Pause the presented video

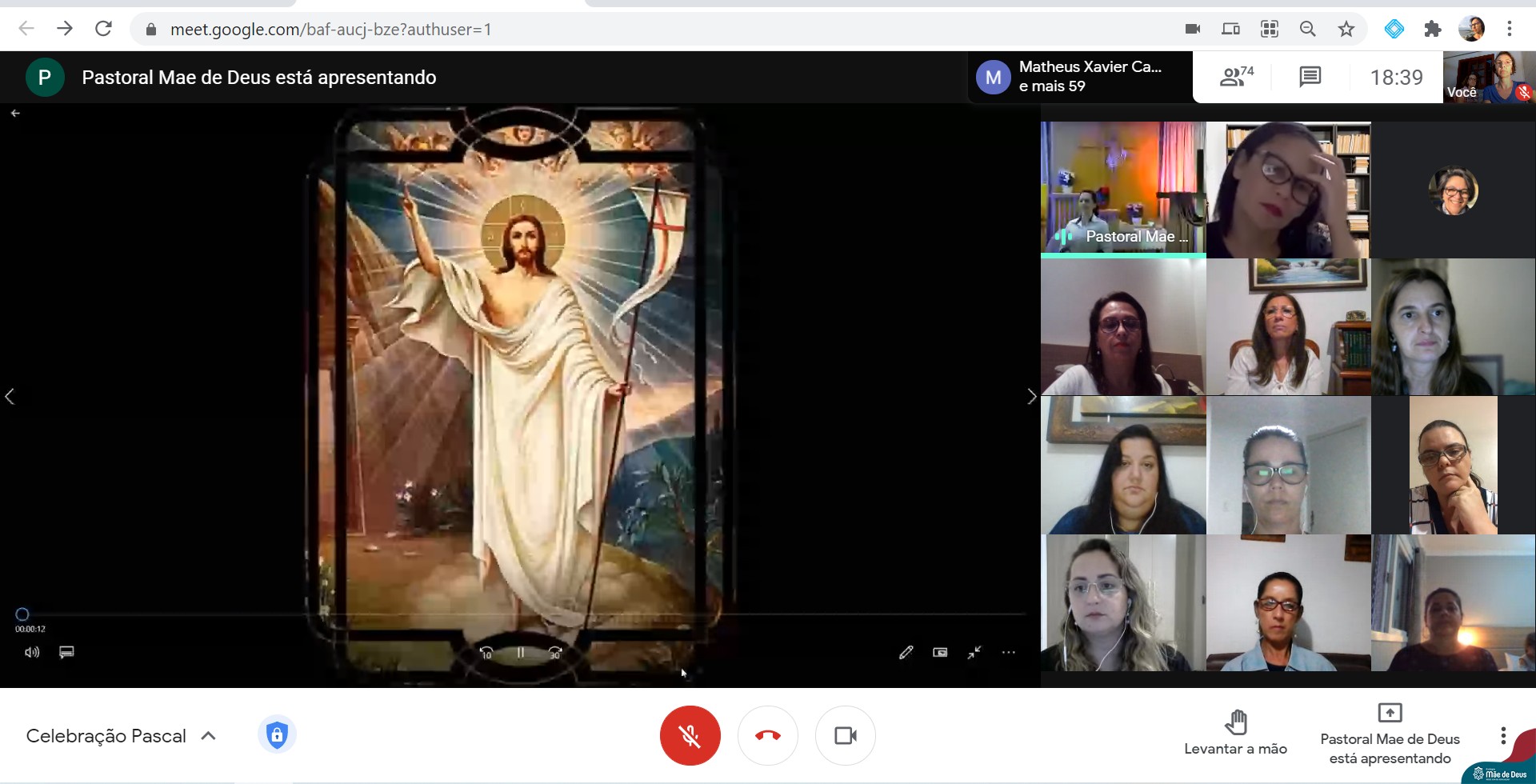(521, 653)
